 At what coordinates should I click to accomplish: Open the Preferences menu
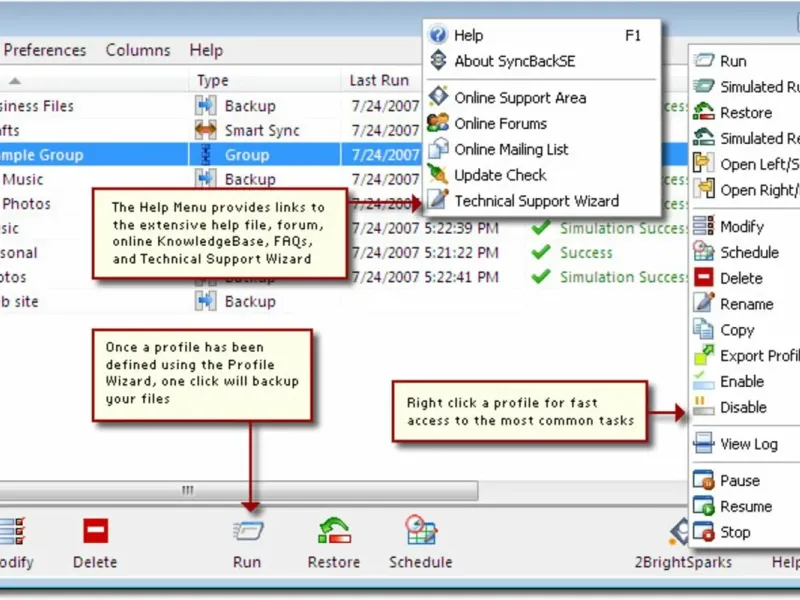click(45, 50)
